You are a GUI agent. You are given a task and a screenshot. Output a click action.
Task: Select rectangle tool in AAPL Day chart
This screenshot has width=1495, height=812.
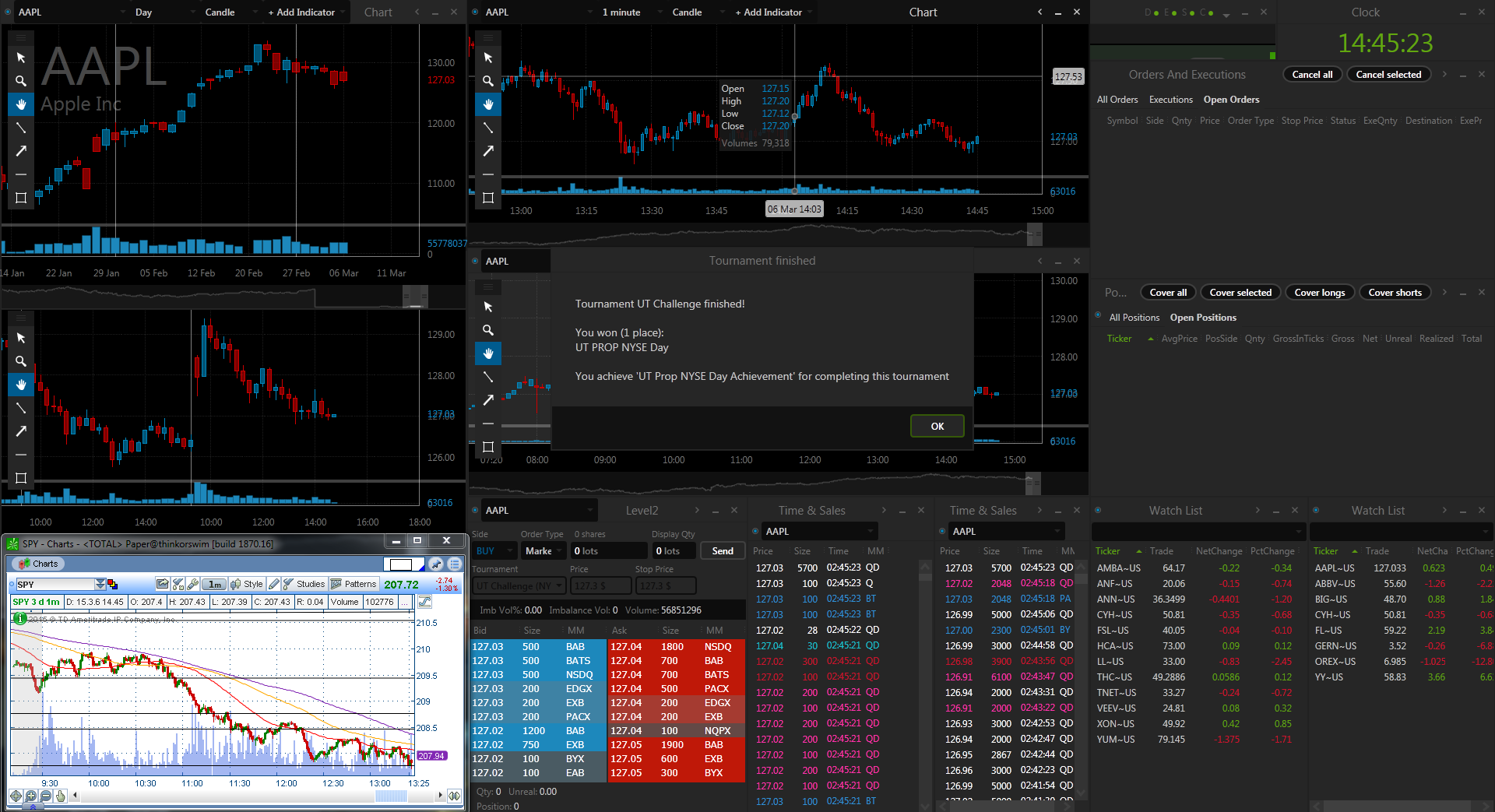(21, 198)
